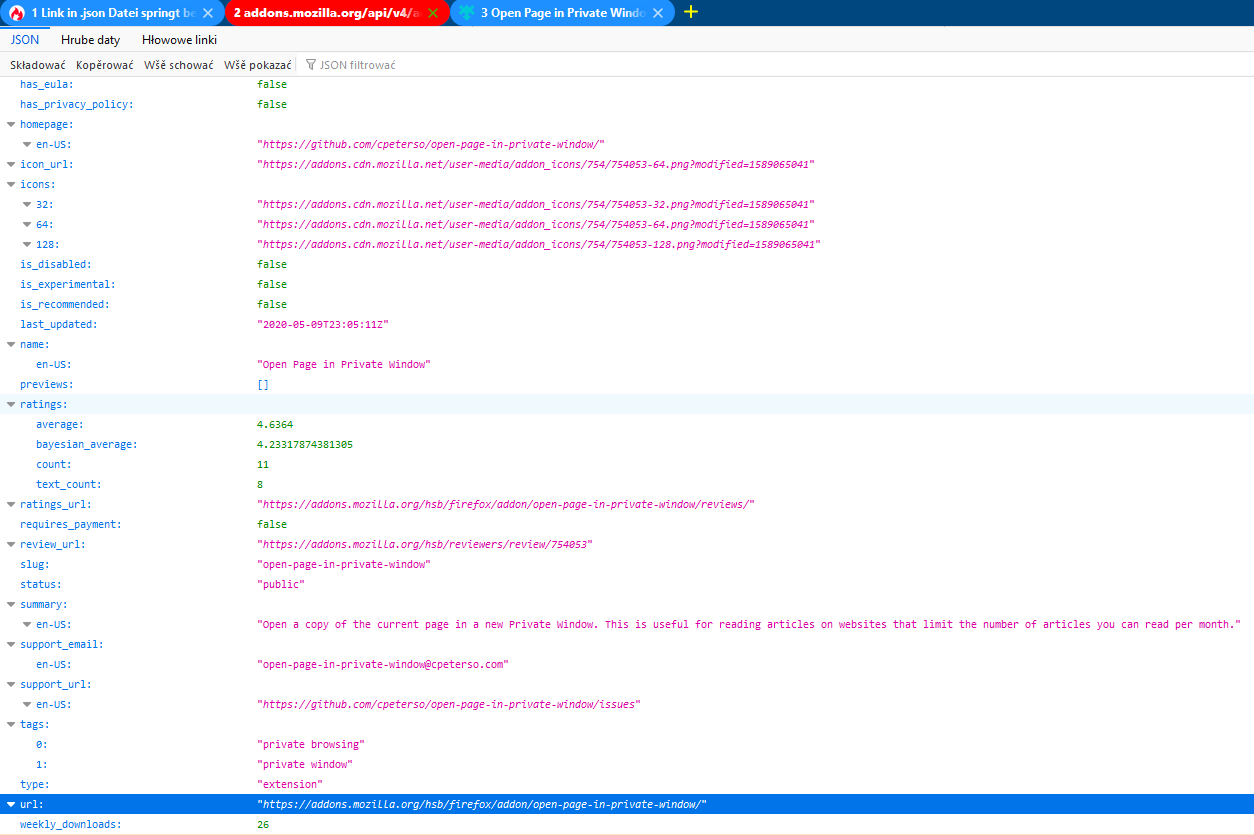Collapse the 'icons' node
The width and height of the screenshot is (1254, 835).
(11, 184)
